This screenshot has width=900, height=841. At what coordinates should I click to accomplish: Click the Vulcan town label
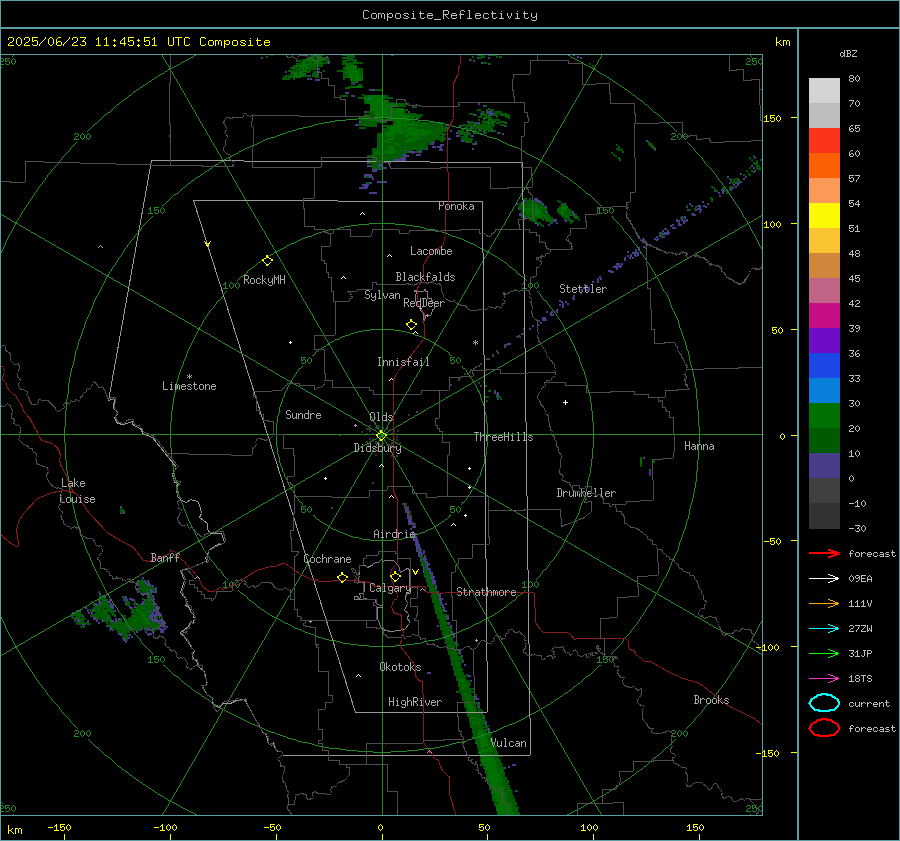pyautogui.click(x=509, y=743)
